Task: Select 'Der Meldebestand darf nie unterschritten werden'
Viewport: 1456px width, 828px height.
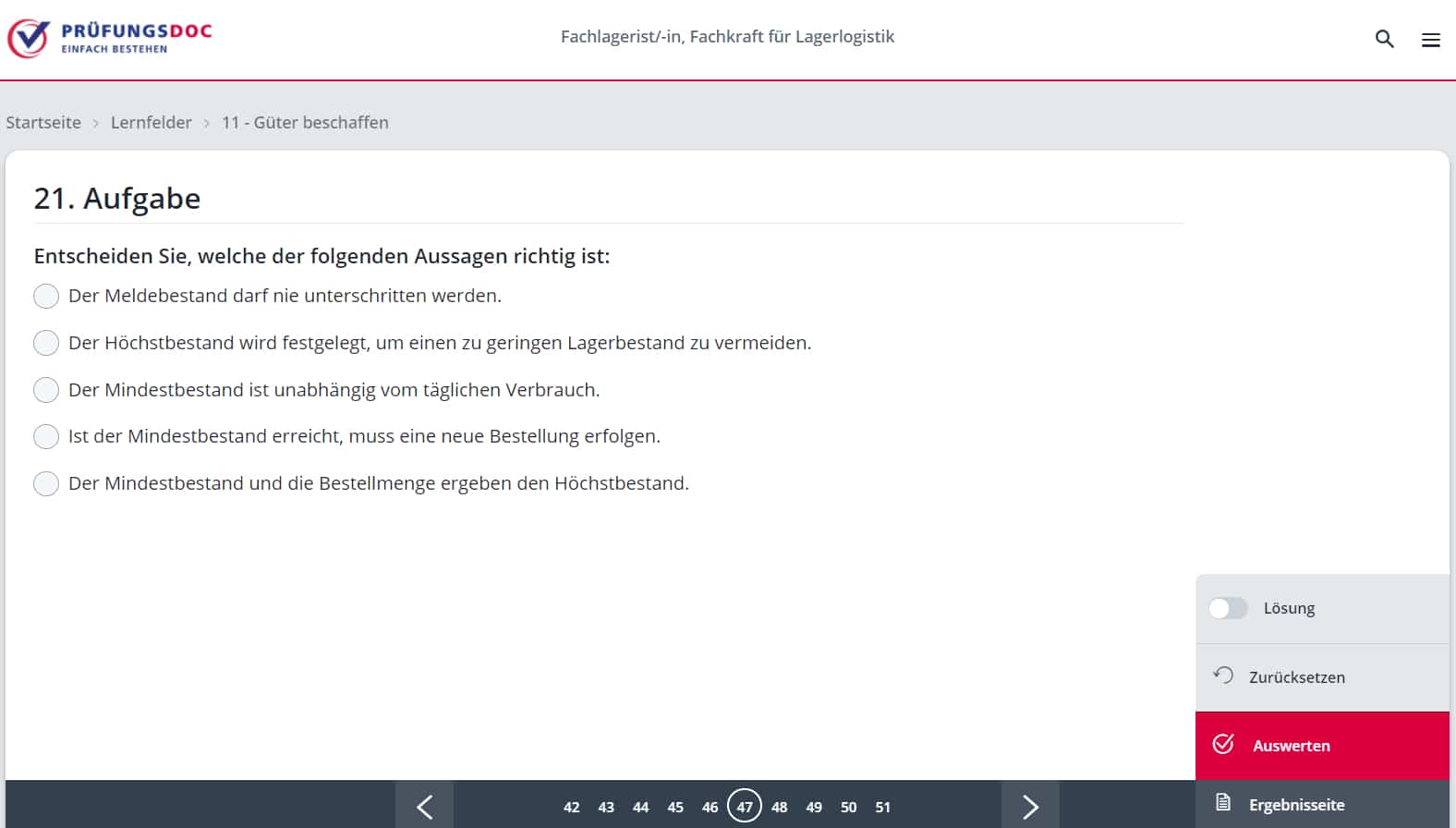Action: (46, 296)
